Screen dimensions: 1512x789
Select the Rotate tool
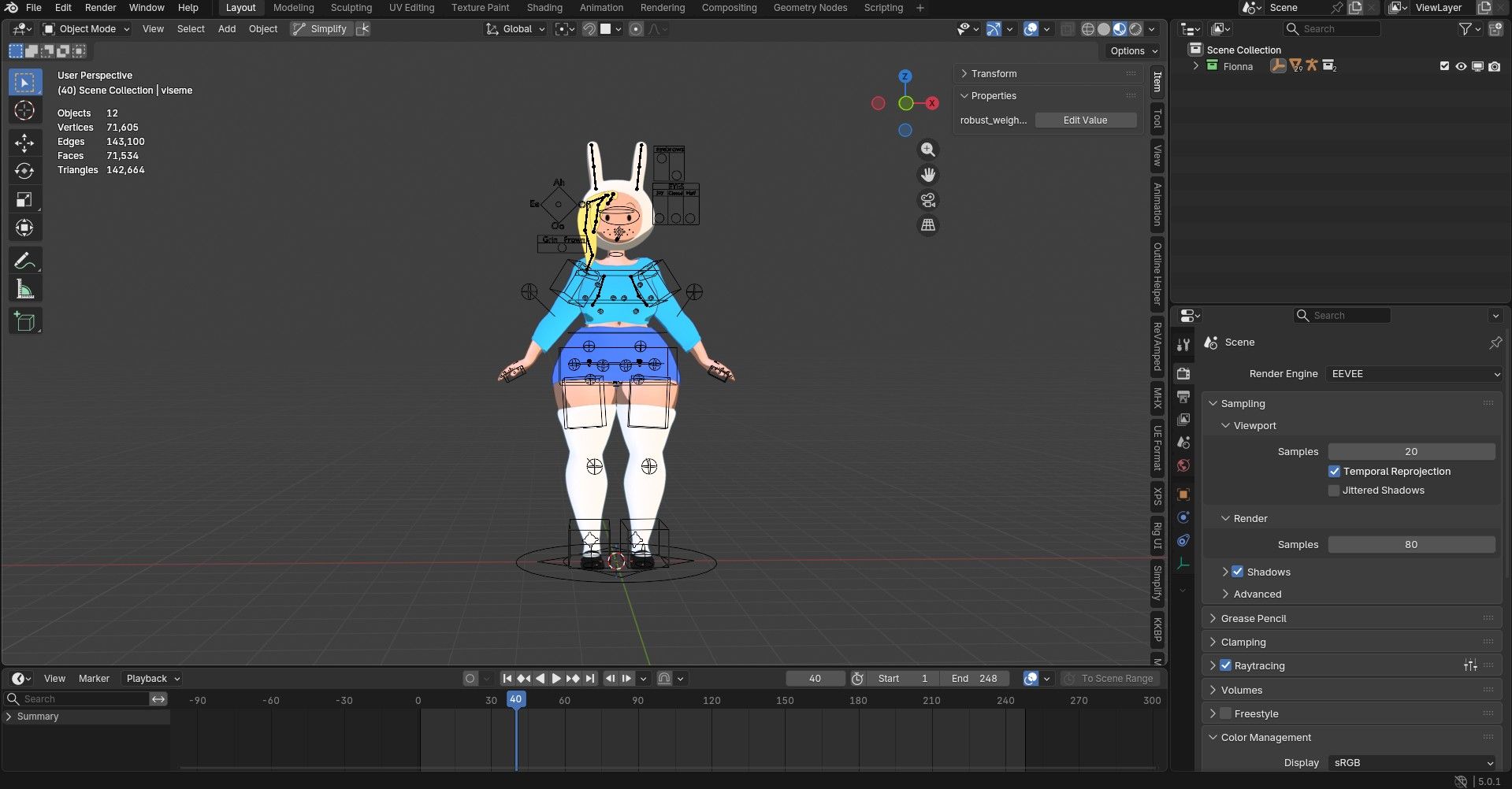pos(24,171)
